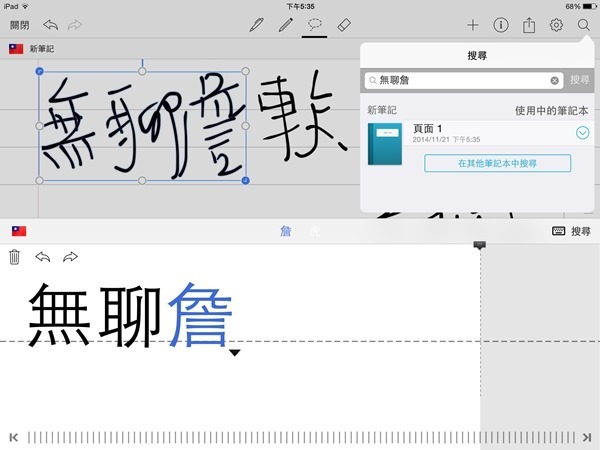Change input language flag in writing panel
The image size is (600, 450).
(19, 231)
